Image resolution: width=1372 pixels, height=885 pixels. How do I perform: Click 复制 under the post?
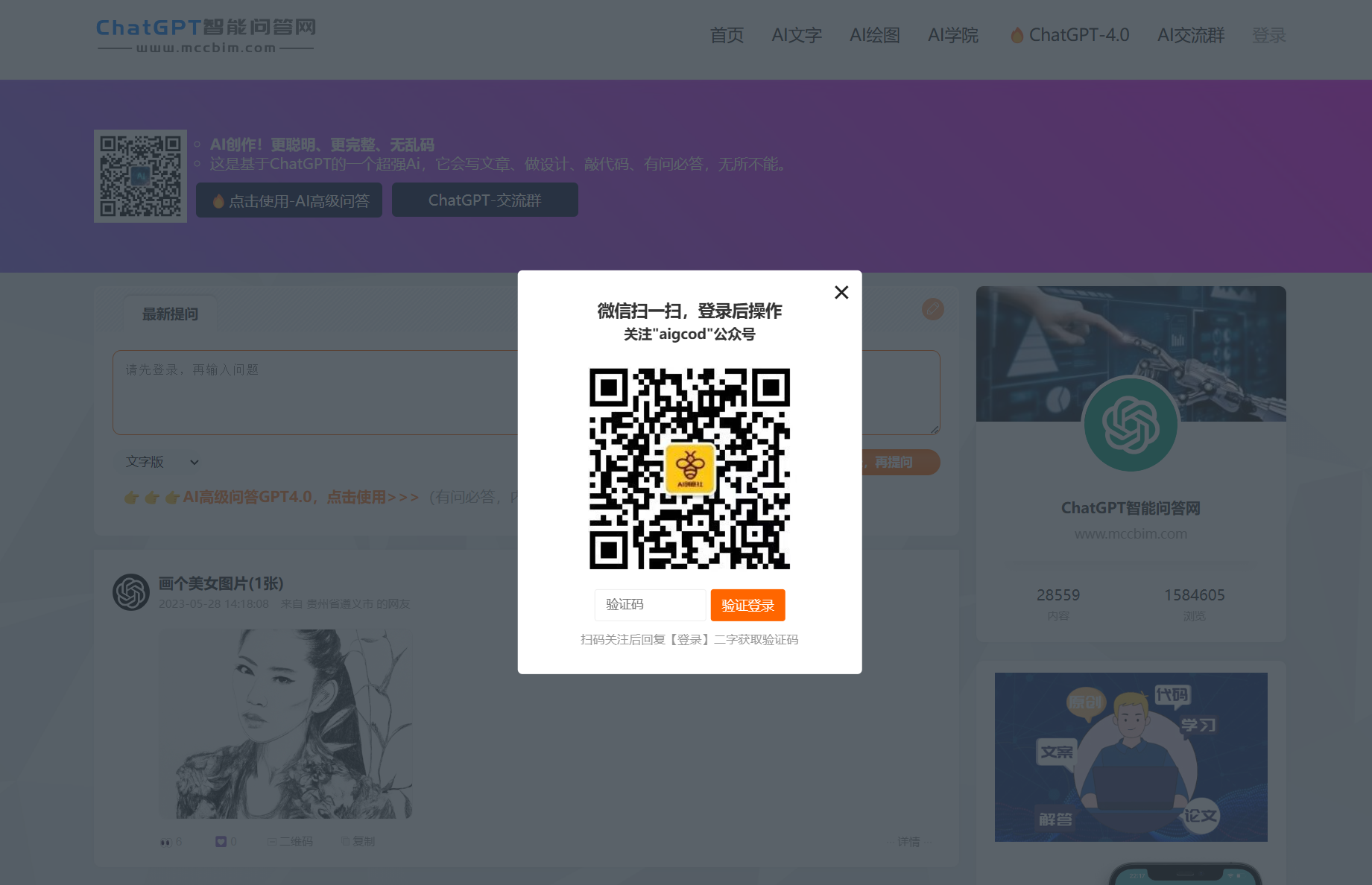(358, 842)
